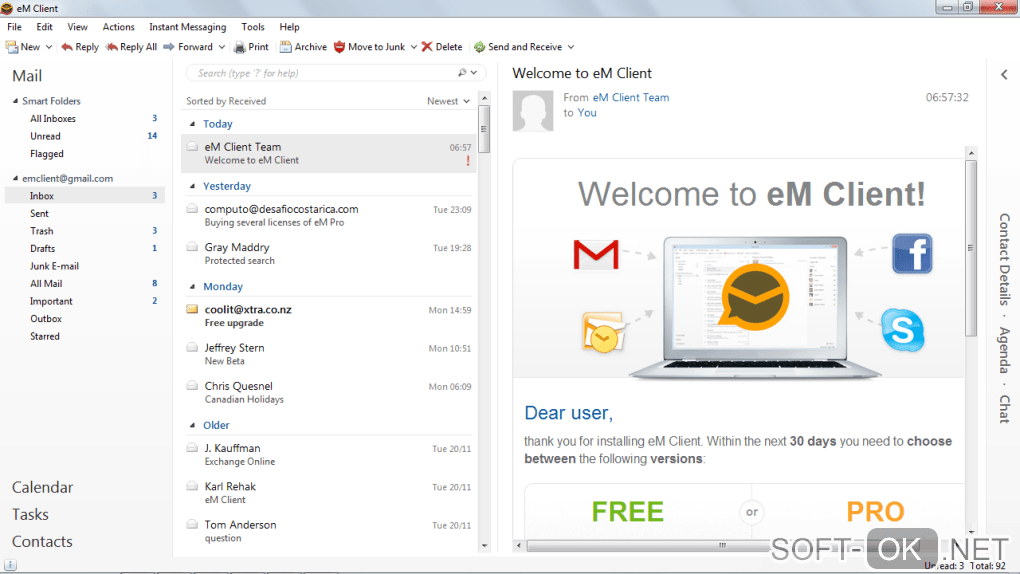Open the Instant Messaging menu
1020x574 pixels.
pos(187,27)
